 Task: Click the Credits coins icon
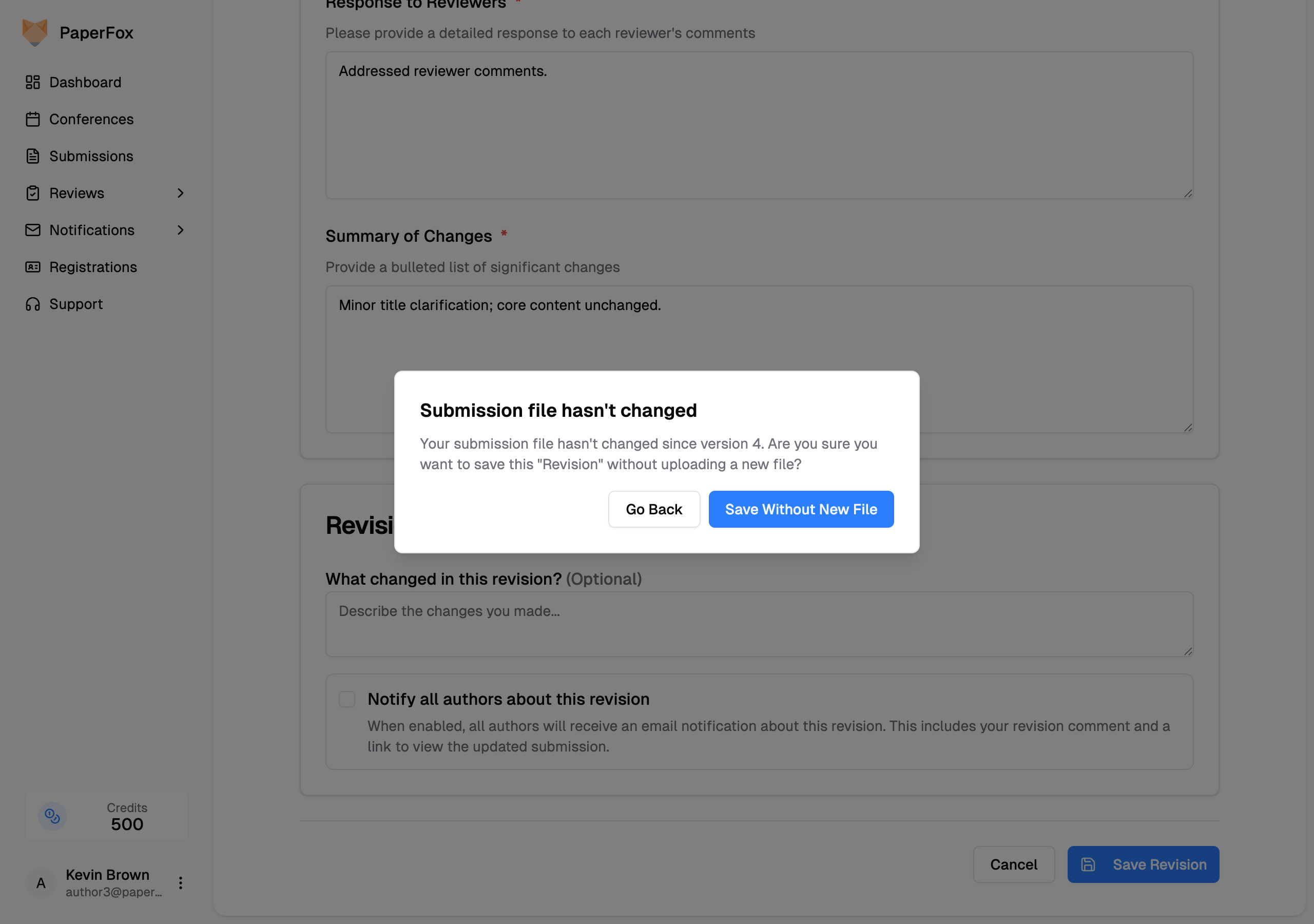click(52, 816)
